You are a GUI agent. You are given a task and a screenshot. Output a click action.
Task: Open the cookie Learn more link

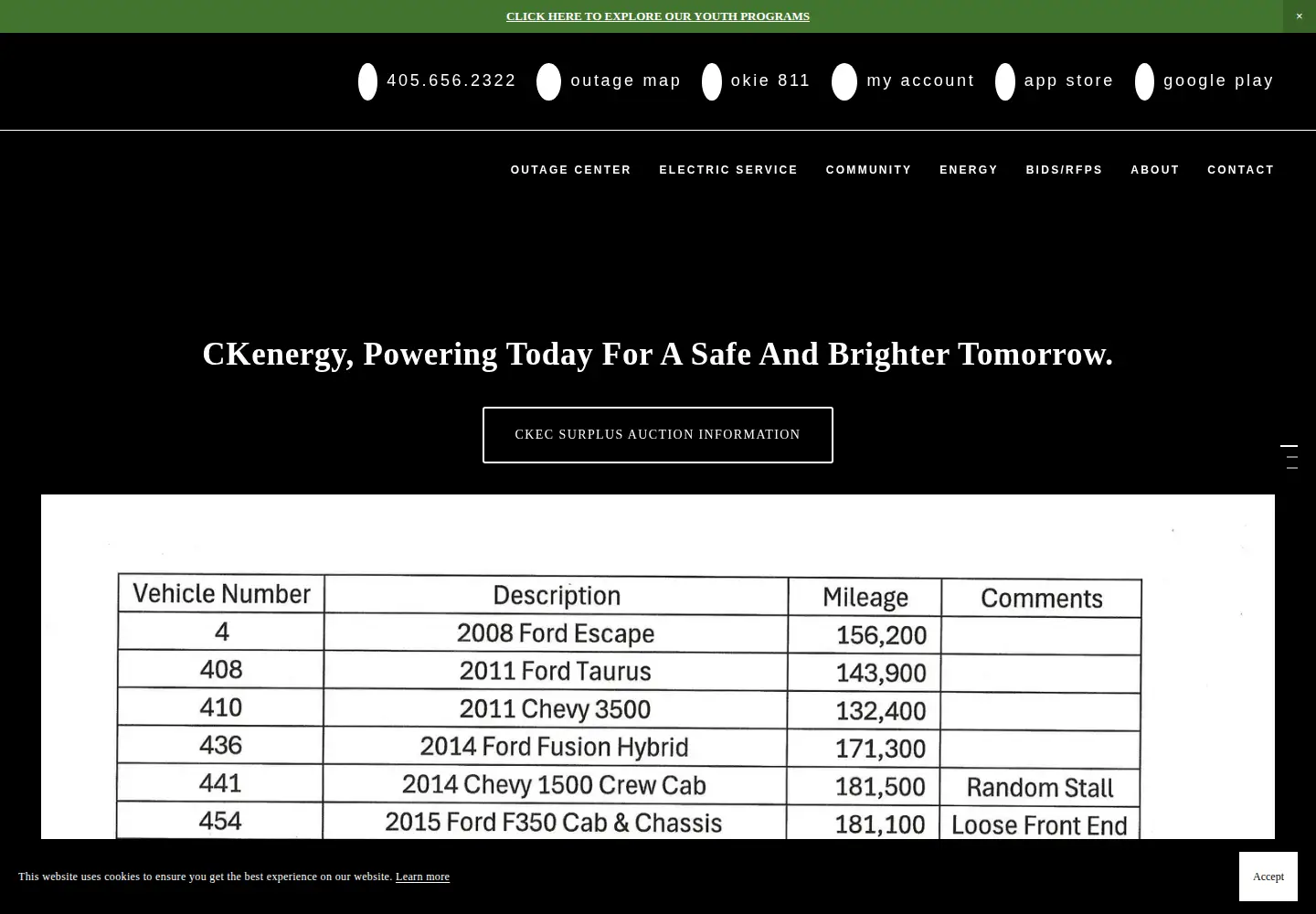click(x=422, y=877)
